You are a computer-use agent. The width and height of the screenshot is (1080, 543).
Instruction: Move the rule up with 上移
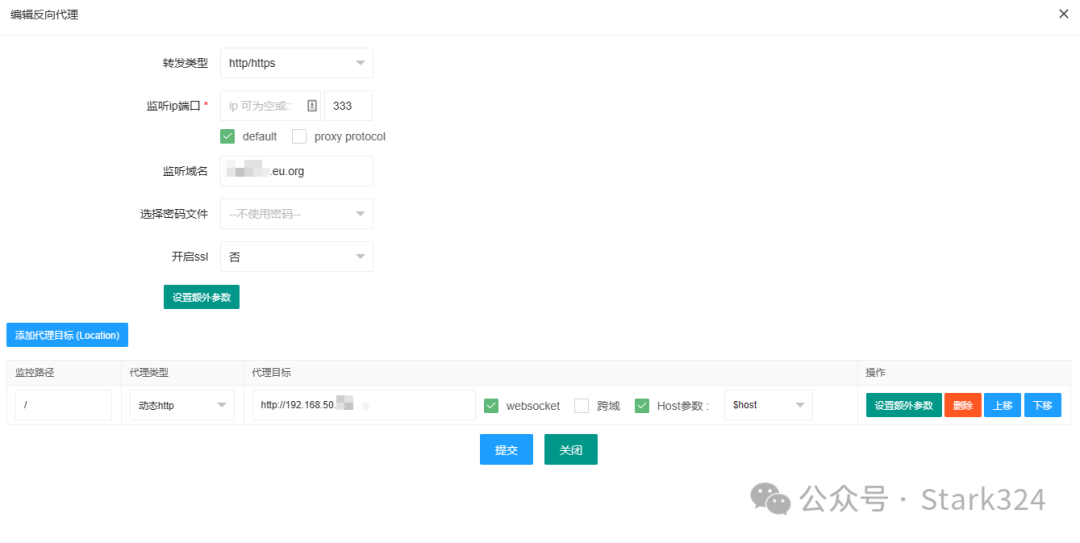pos(1002,406)
